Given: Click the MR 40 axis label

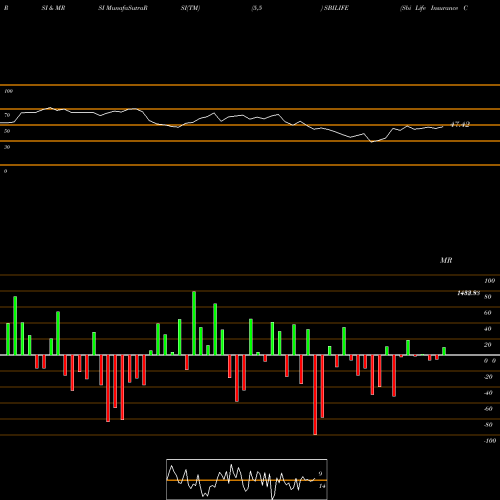Looking at the screenshot, I should [x=488, y=329].
